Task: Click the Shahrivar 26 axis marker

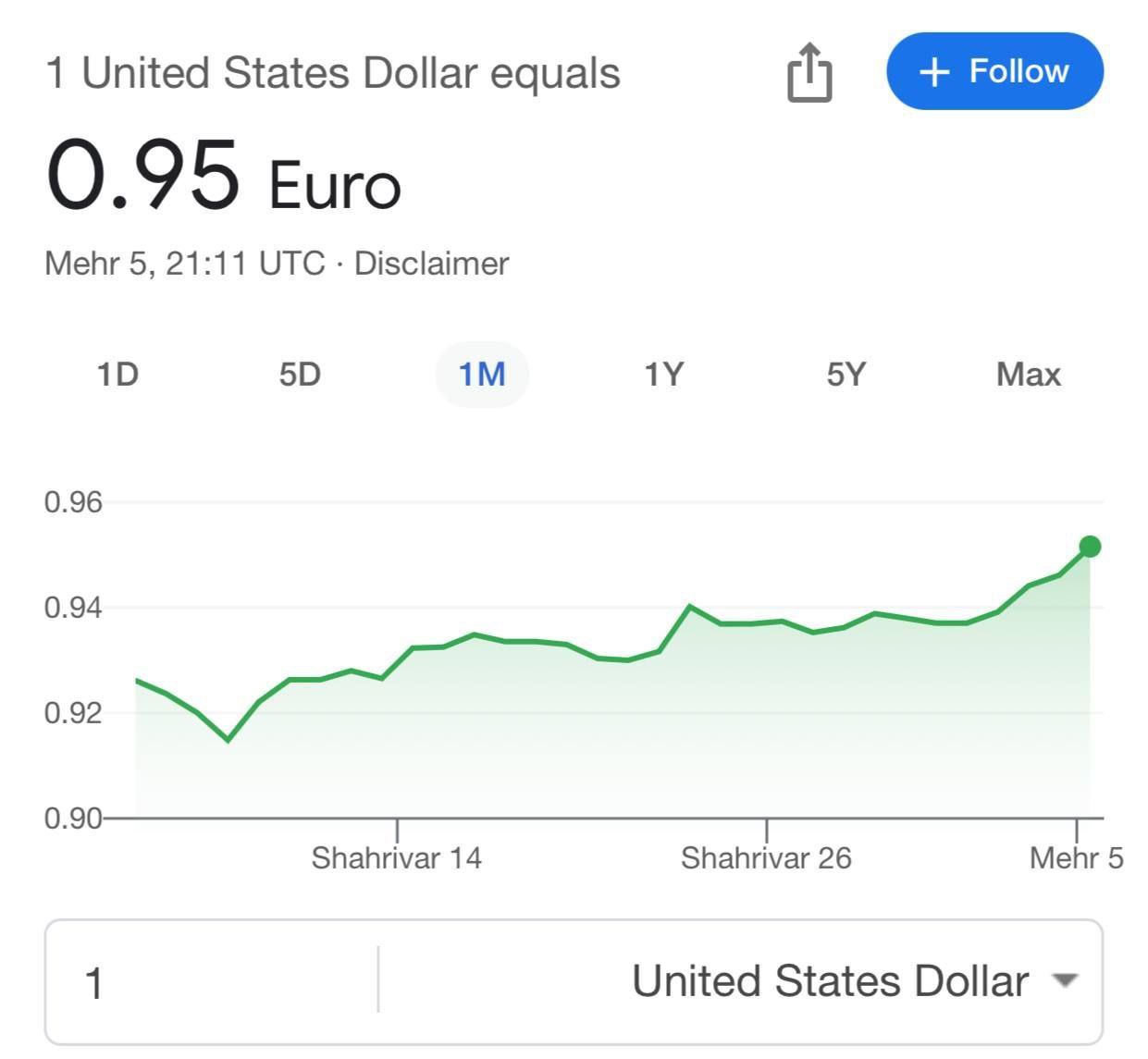Action: (x=766, y=857)
